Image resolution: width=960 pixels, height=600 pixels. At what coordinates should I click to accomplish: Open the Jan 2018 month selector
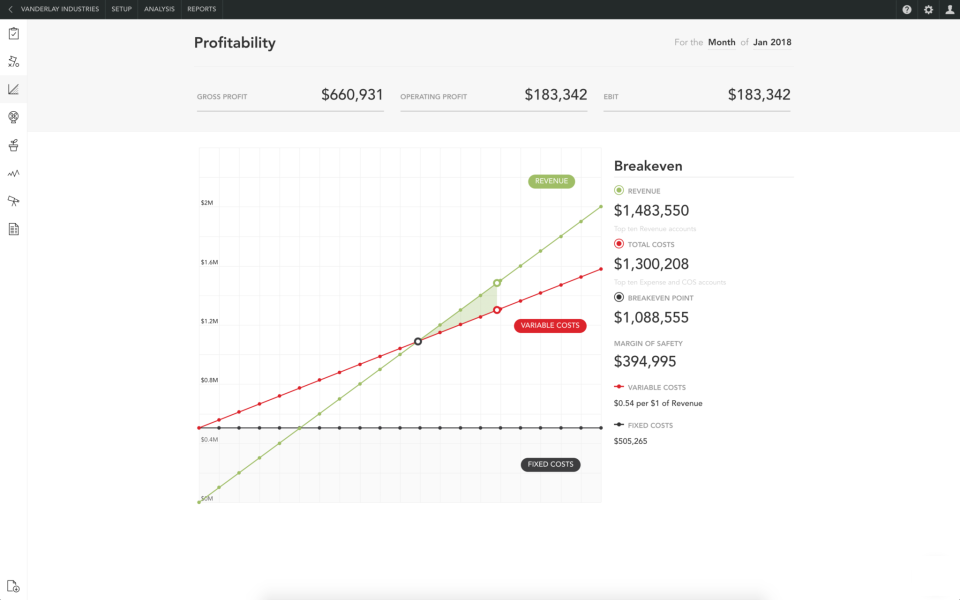click(x=775, y=42)
